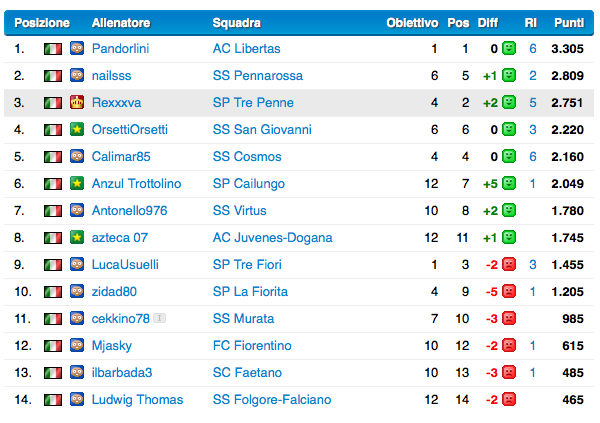
Task: Click Pandorlini's blue avatar icon
Action: coord(77,48)
